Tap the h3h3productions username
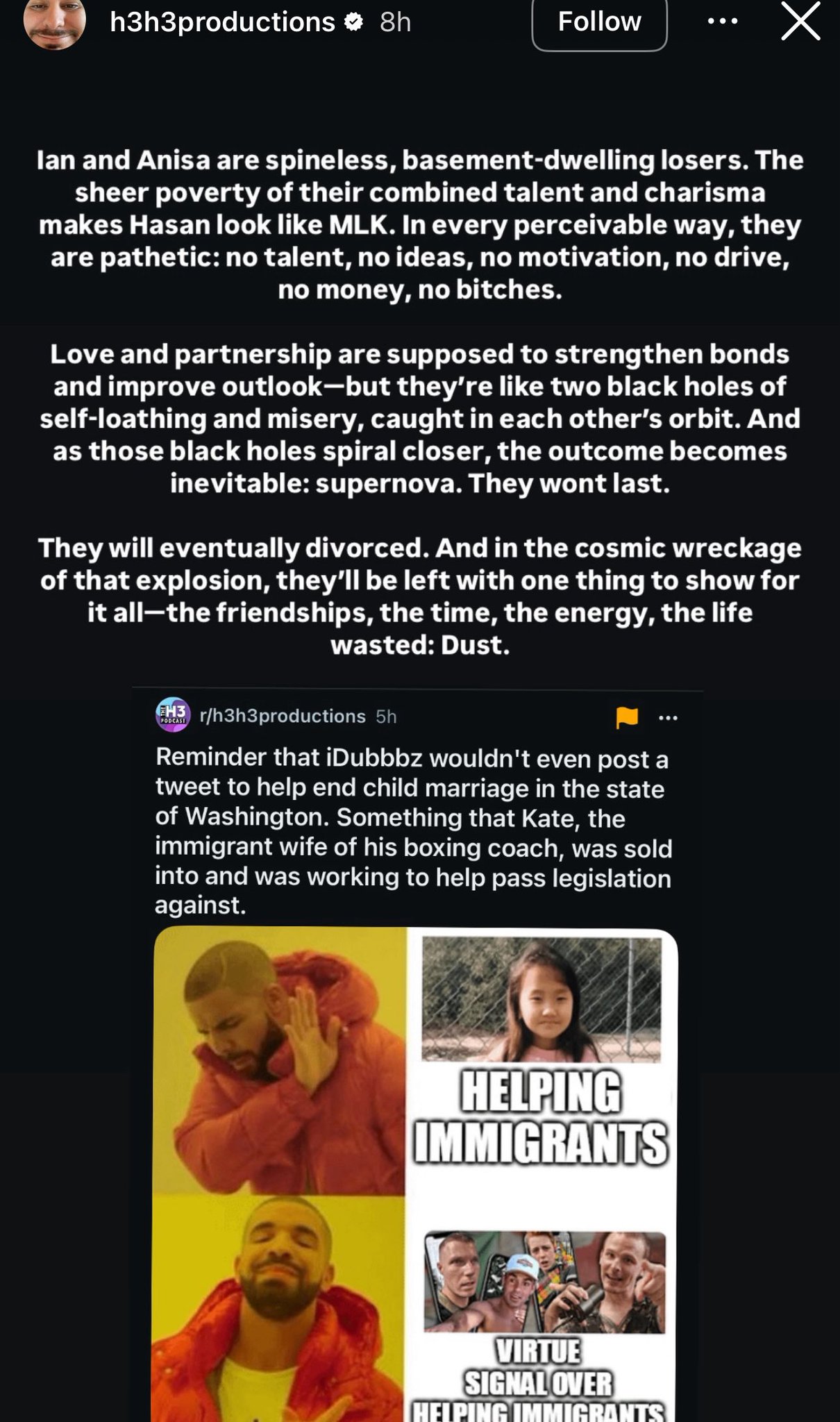The width and height of the screenshot is (840, 1422). (x=222, y=22)
